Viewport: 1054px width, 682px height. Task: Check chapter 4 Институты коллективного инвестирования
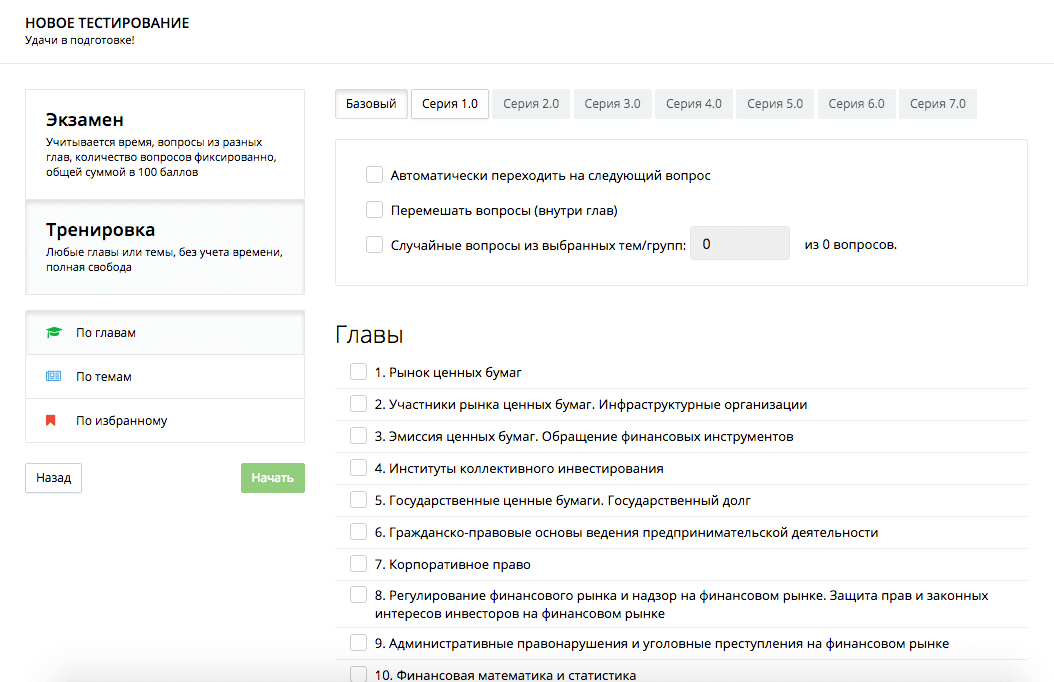point(358,468)
